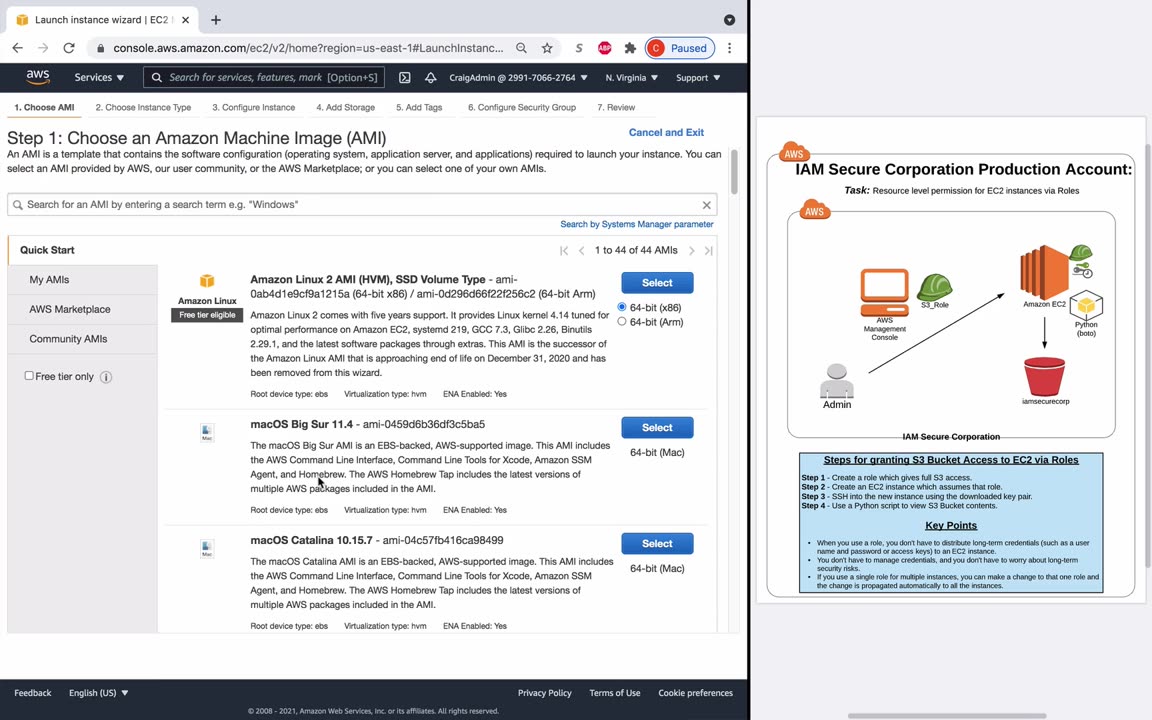Image resolution: width=1152 pixels, height=720 pixels.
Task: Open the notifications bell icon
Action: (x=431, y=77)
